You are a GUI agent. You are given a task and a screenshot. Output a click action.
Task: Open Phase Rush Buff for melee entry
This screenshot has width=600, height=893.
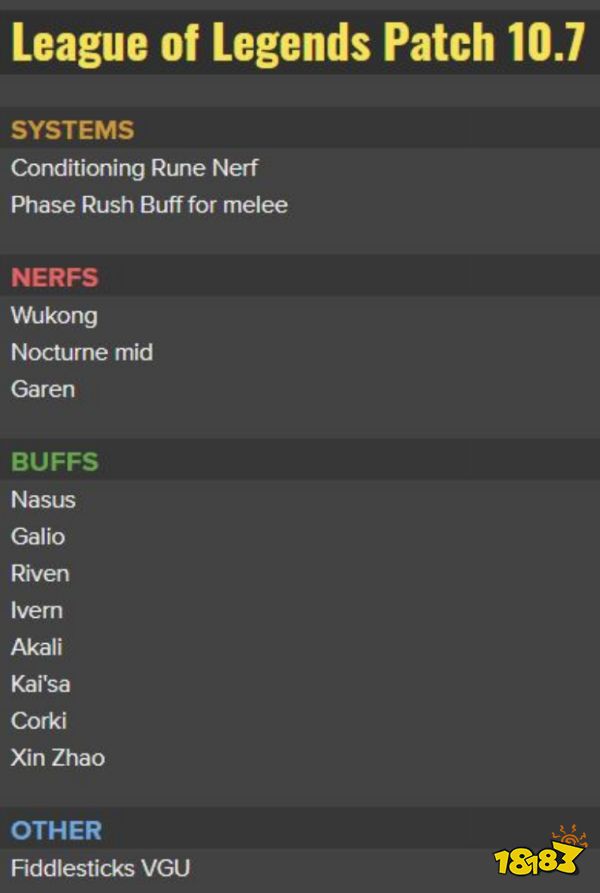point(149,205)
